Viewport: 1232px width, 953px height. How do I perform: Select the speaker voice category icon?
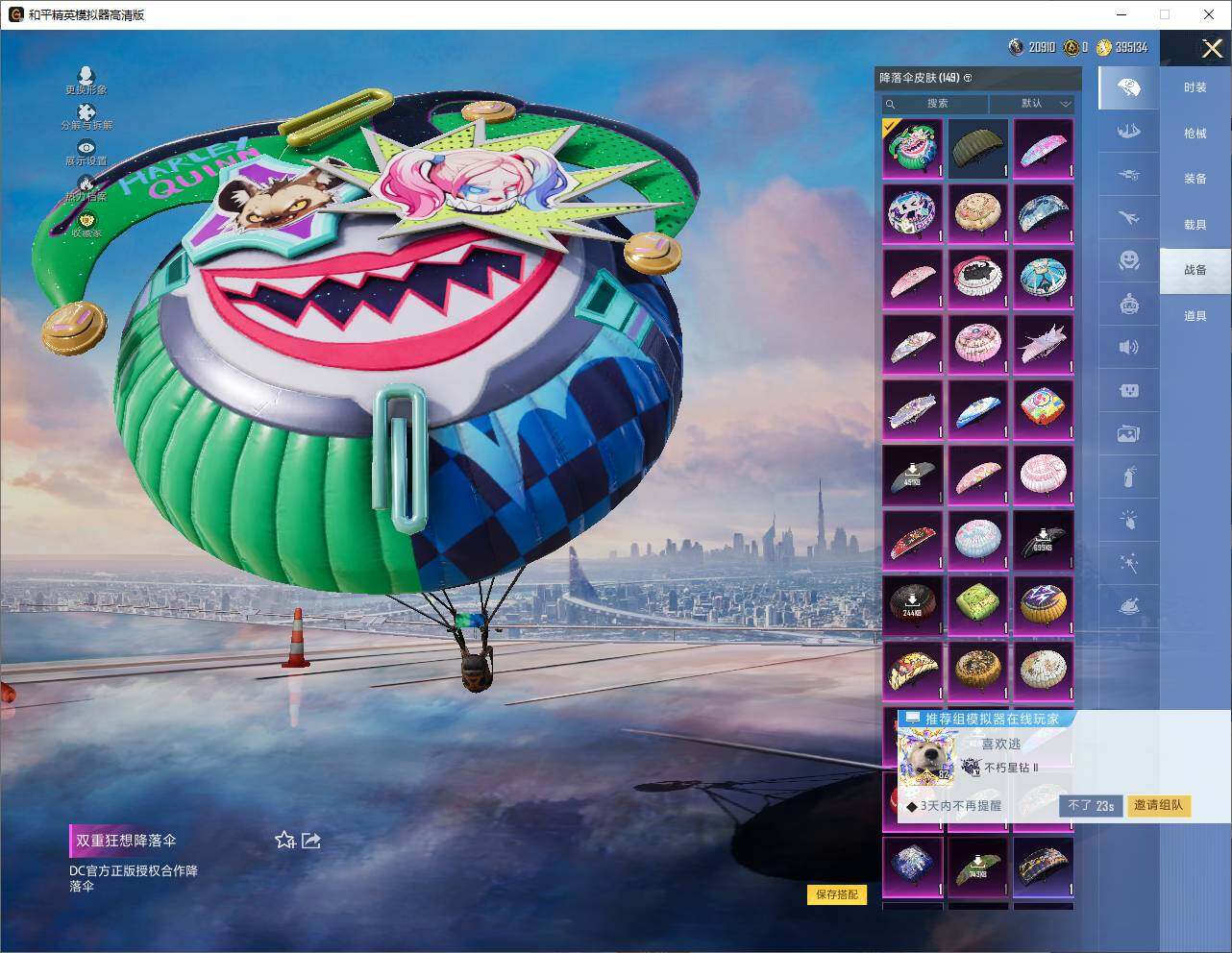click(x=1129, y=347)
